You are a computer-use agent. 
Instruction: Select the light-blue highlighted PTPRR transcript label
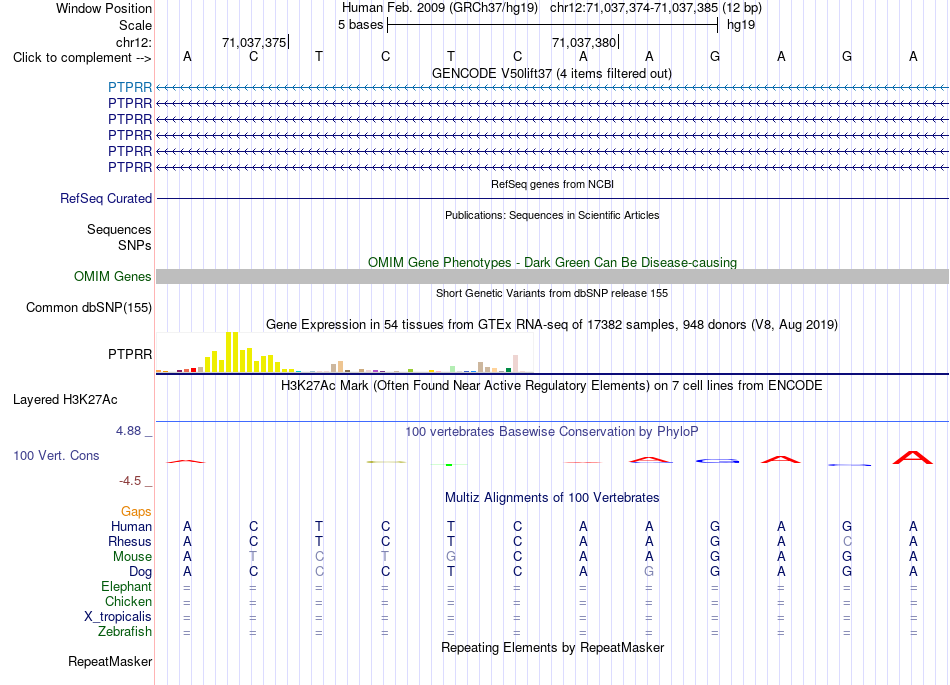pos(130,87)
